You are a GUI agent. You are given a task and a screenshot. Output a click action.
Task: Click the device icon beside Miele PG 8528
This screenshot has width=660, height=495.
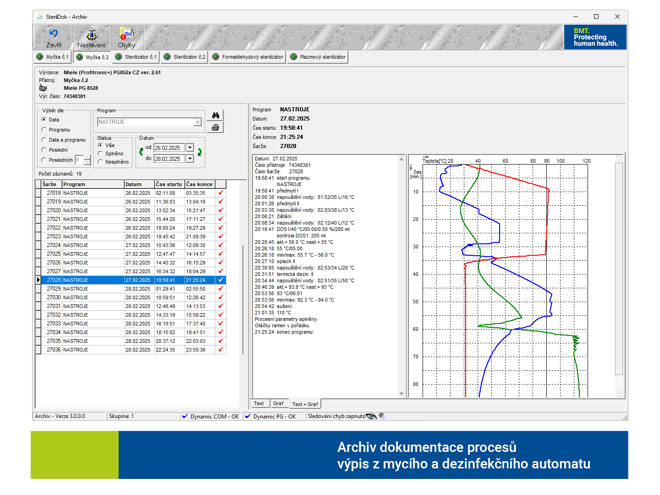tap(43, 88)
